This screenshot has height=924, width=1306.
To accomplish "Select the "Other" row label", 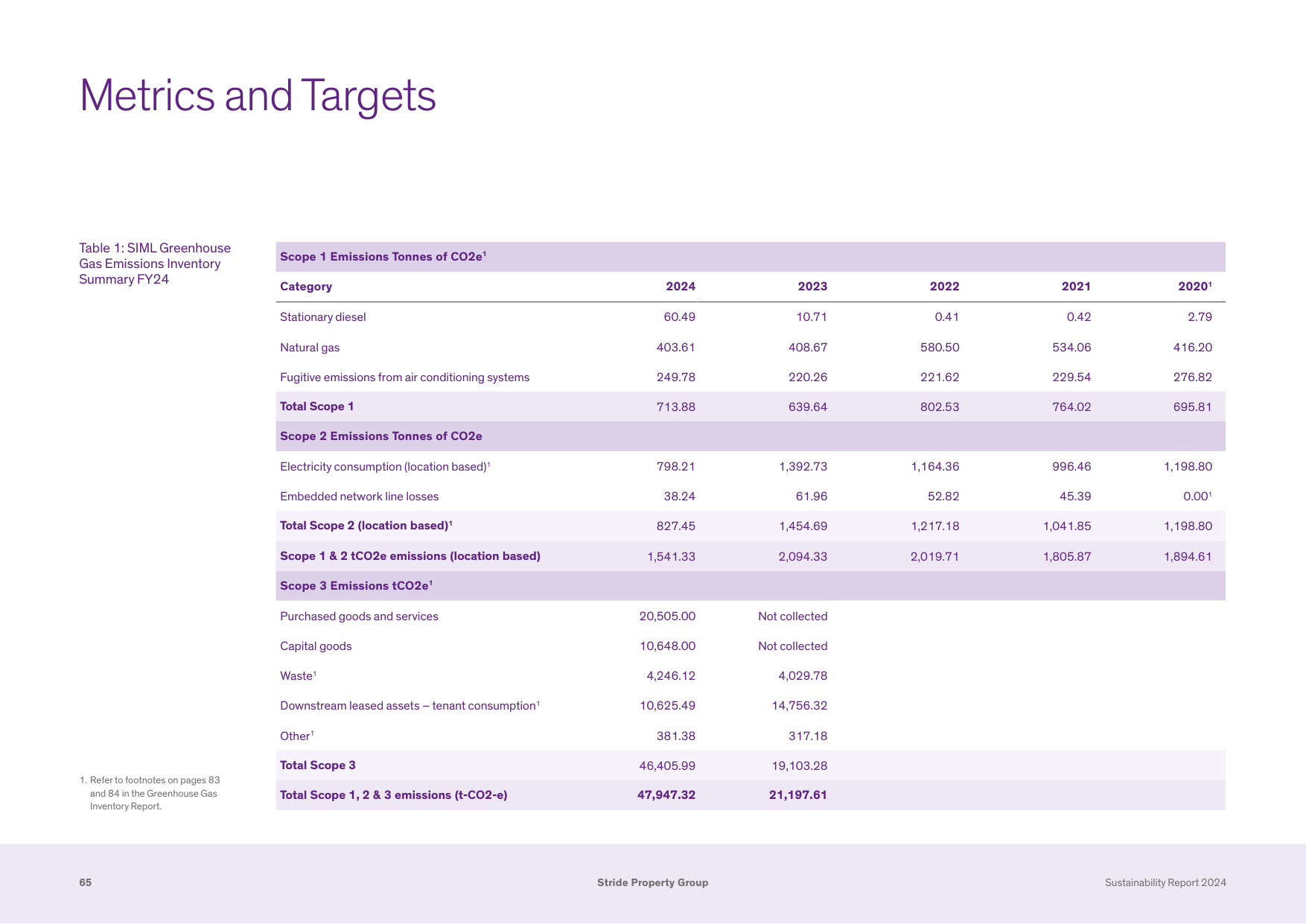I will pyautogui.click(x=297, y=736).
